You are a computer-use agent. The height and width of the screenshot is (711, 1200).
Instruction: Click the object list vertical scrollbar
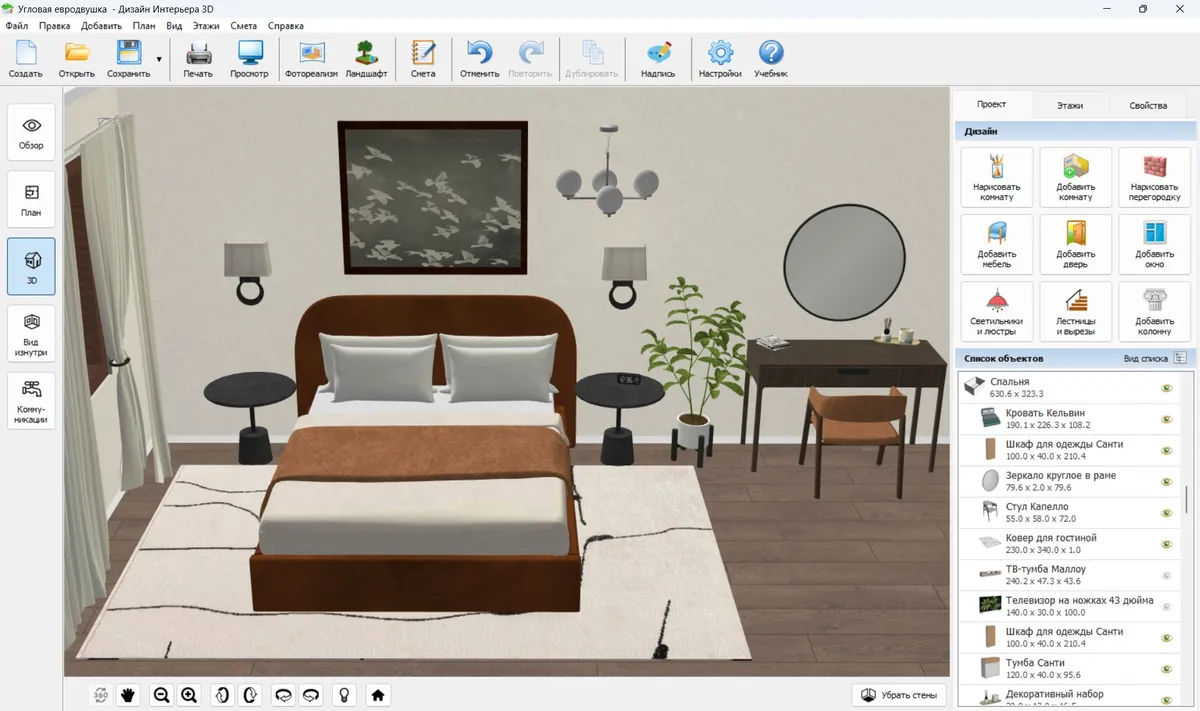point(1186,500)
